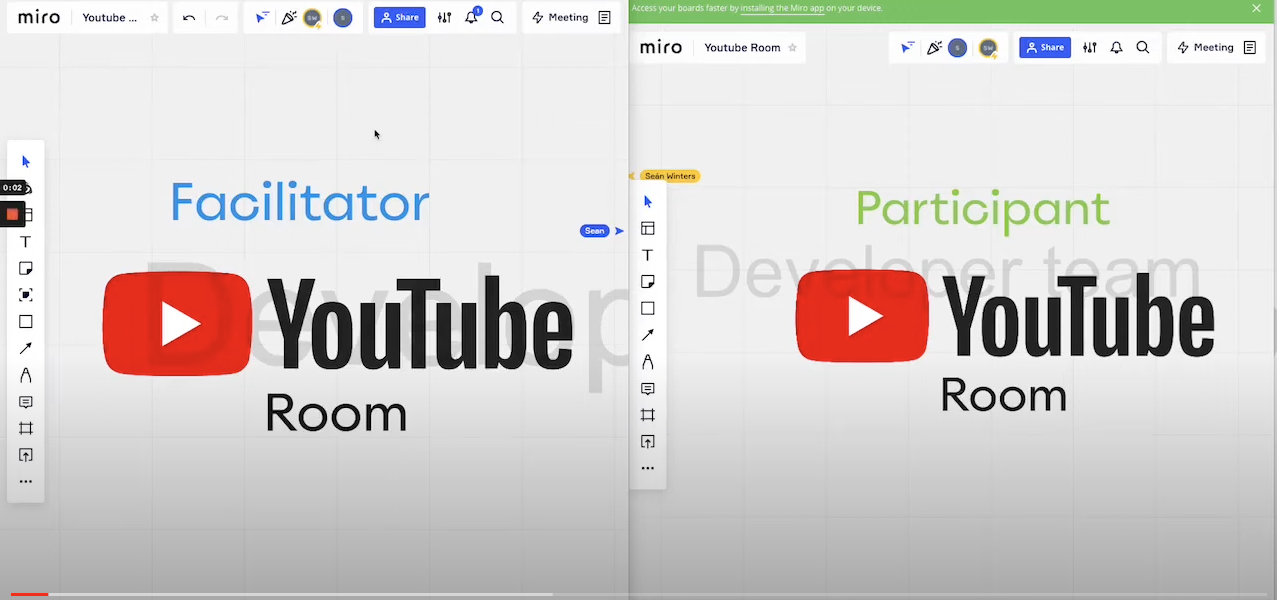Select the Frame tool on Facilitator toolbar
This screenshot has height=600, width=1277.
[26, 428]
